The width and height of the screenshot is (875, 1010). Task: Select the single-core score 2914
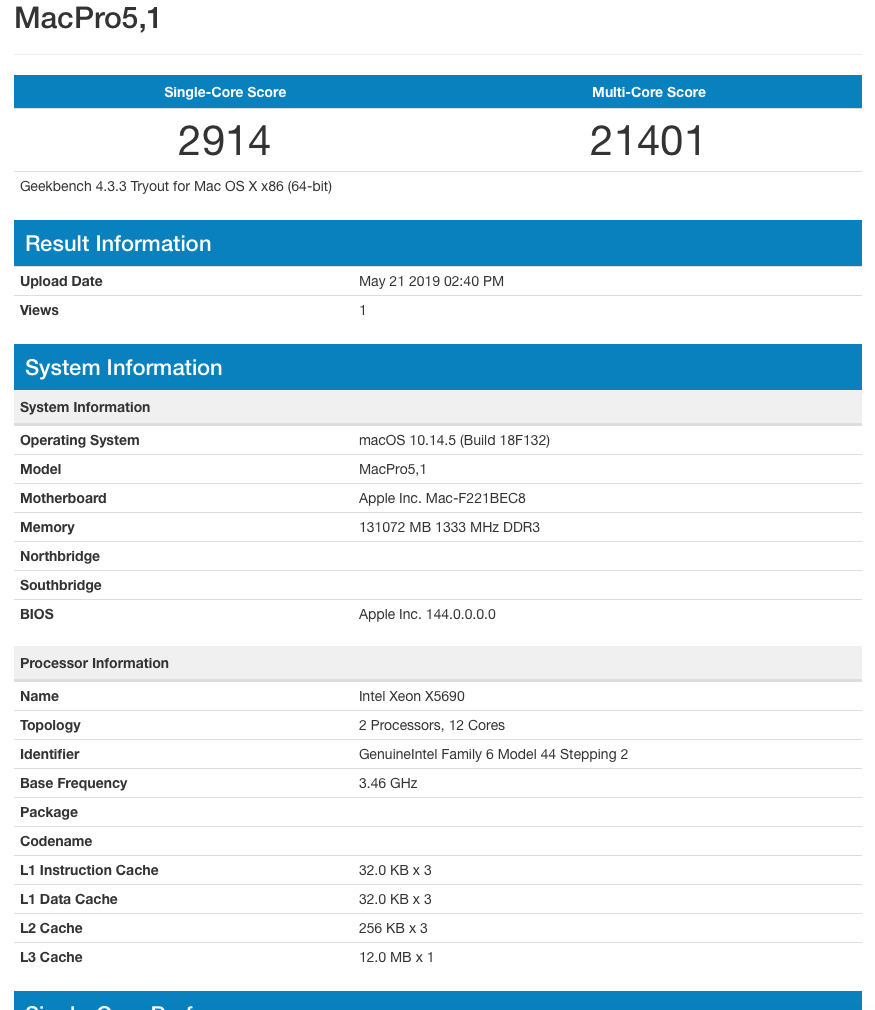tap(224, 140)
